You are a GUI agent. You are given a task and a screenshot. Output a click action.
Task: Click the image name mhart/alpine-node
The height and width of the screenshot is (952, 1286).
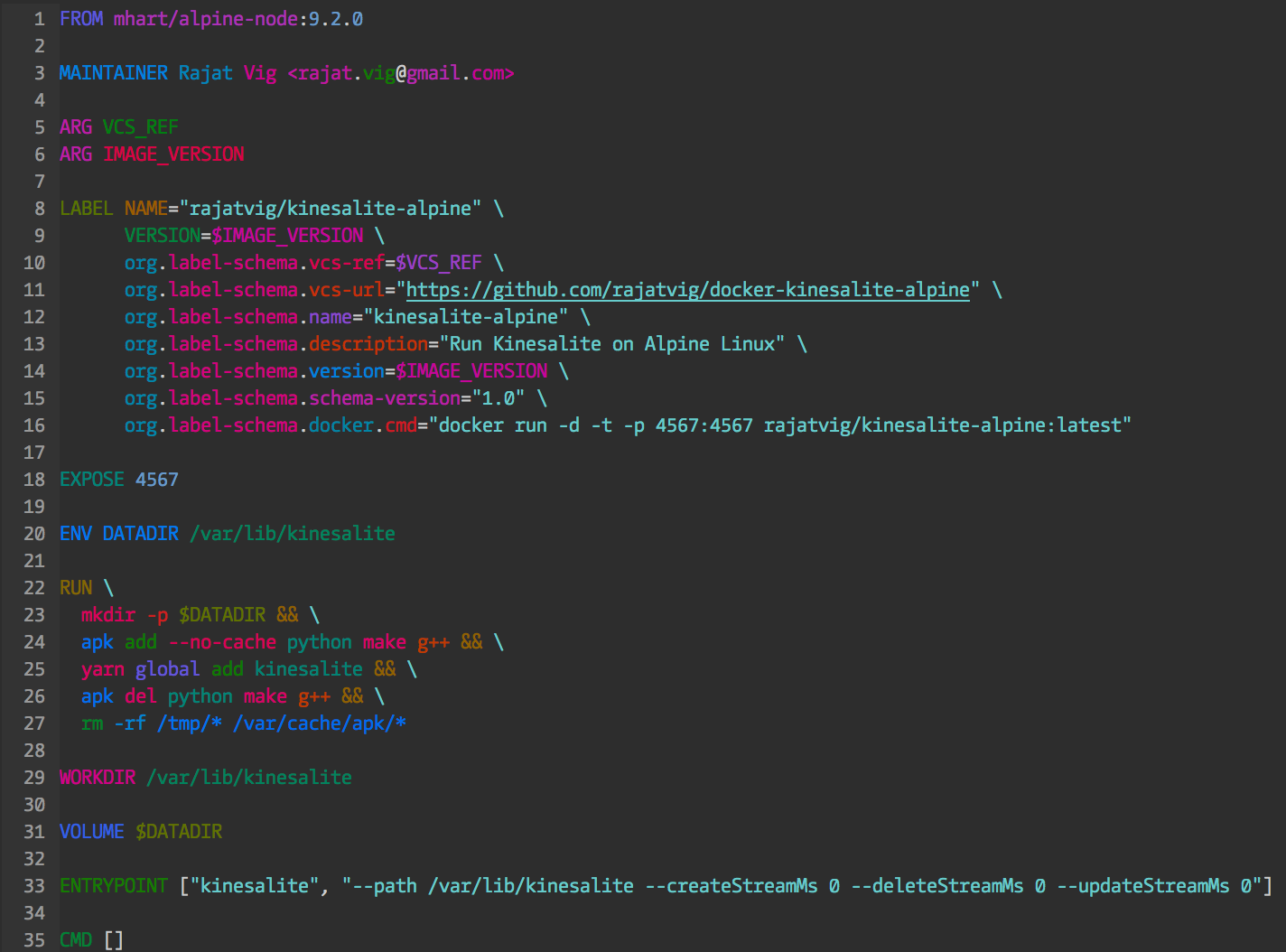pyautogui.click(x=206, y=19)
